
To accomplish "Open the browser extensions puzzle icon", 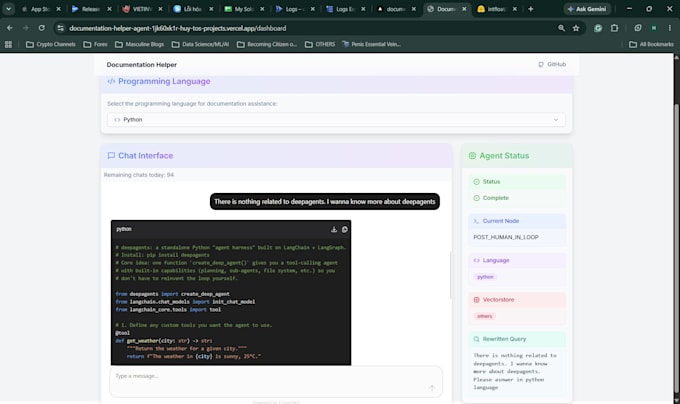I will 615,28.
